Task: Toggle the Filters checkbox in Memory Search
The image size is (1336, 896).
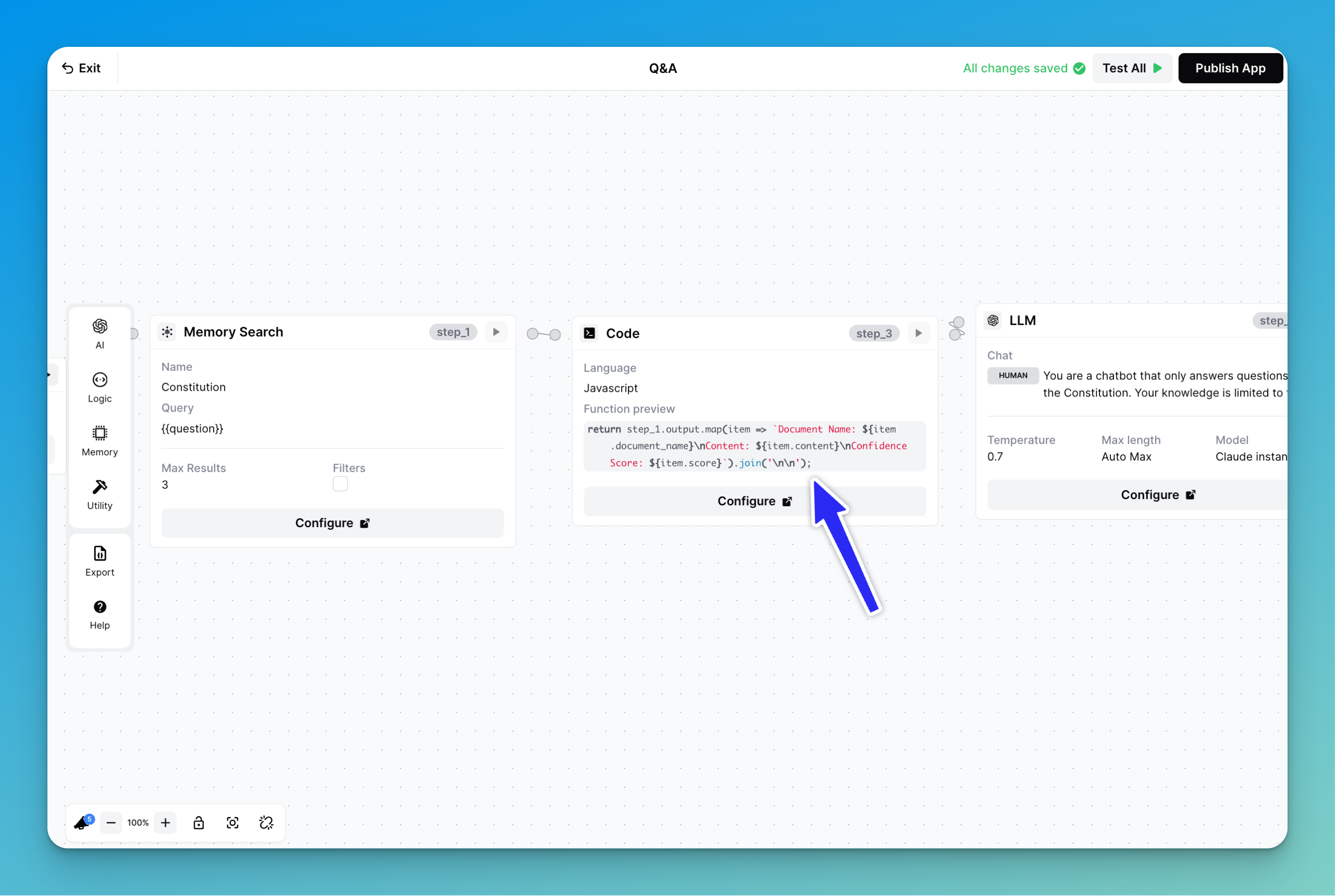Action: click(340, 484)
